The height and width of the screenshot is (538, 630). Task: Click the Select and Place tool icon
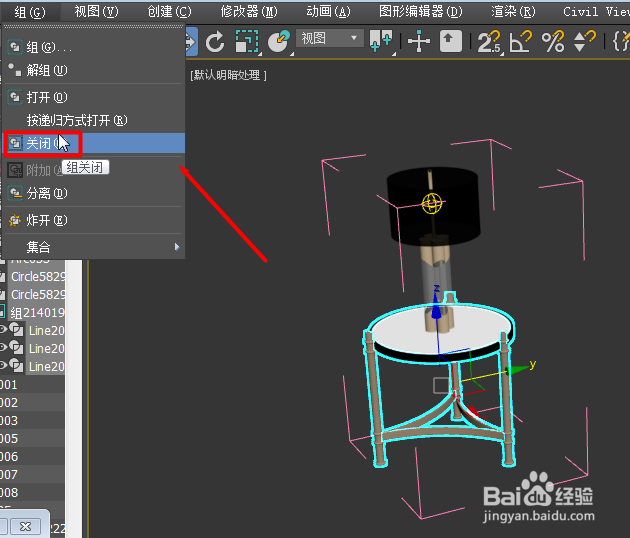[279, 41]
